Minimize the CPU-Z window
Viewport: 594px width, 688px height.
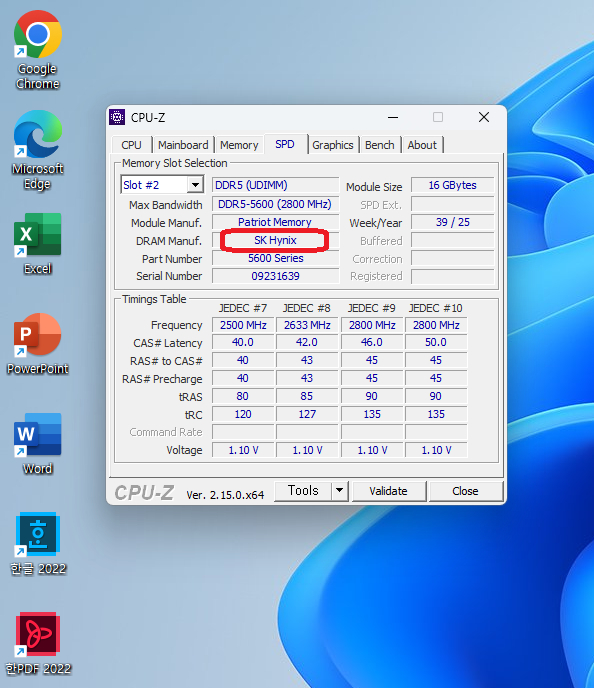click(393, 117)
